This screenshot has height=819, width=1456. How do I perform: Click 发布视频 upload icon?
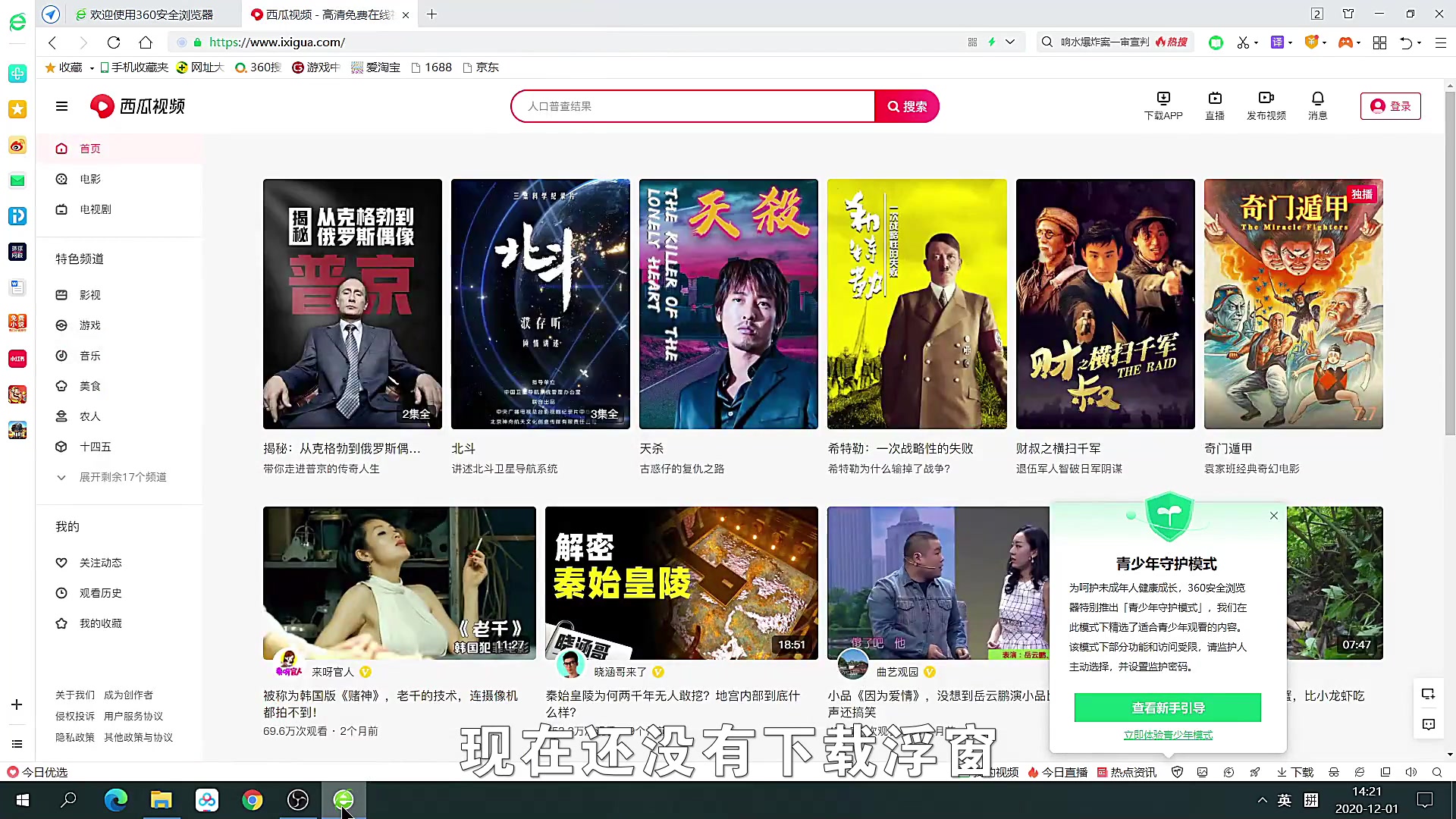[x=1266, y=106]
